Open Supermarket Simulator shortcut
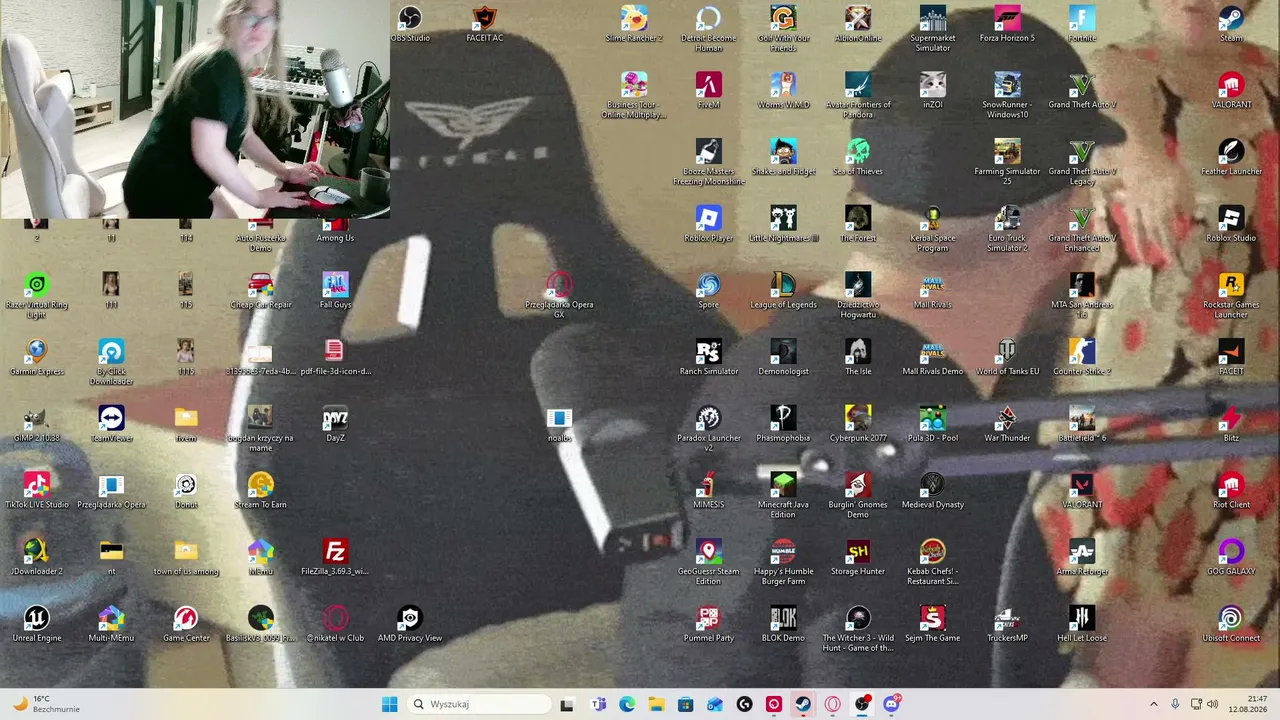The height and width of the screenshot is (720, 1280). [933, 28]
